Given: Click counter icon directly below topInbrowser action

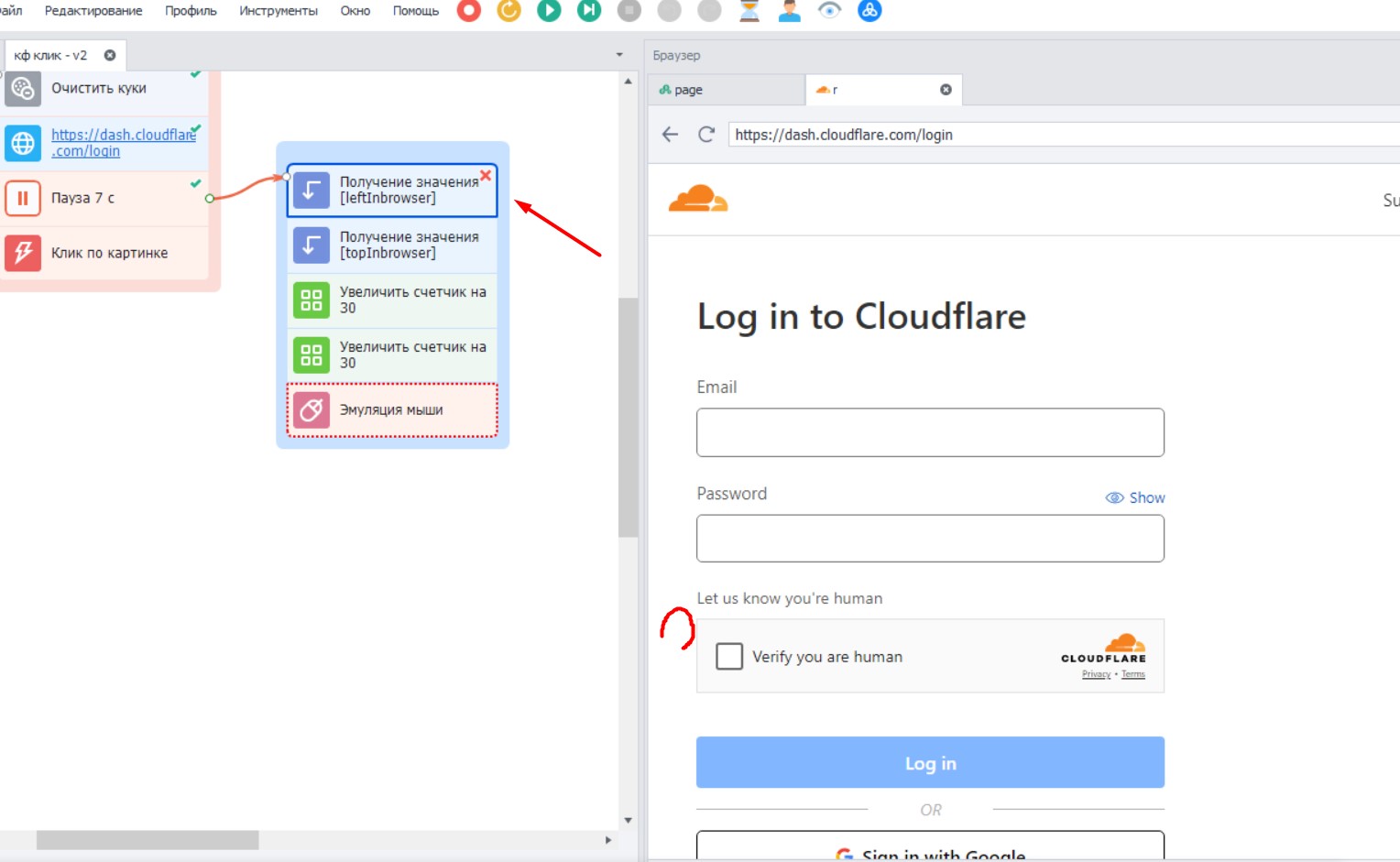Looking at the screenshot, I should pos(312,300).
